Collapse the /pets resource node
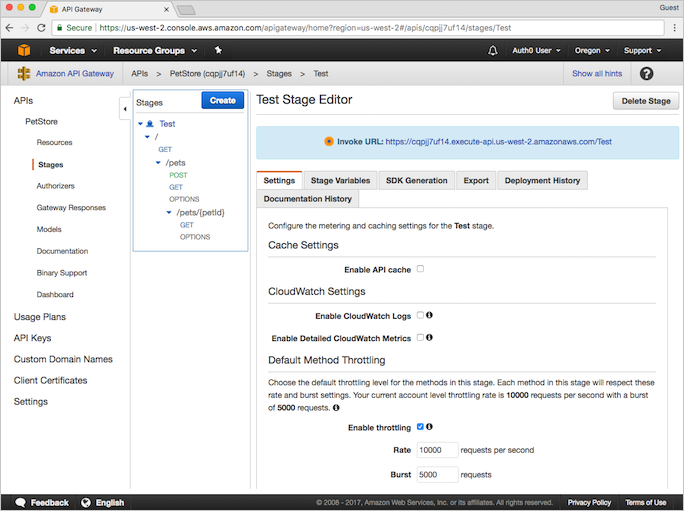684x511 pixels. [158, 163]
